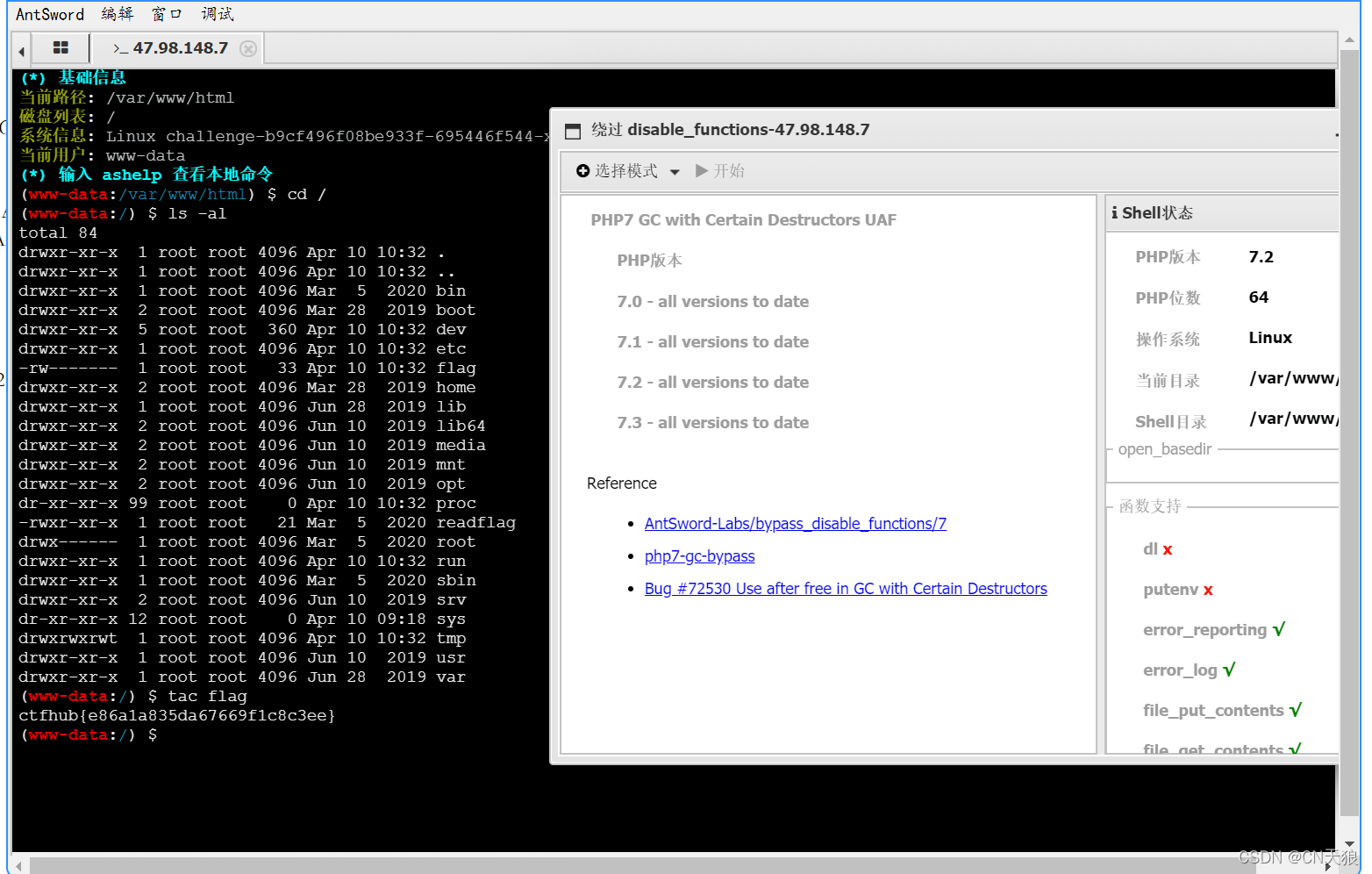Click the left tab scroll arrow
The height and width of the screenshot is (874, 1372).
(21, 51)
